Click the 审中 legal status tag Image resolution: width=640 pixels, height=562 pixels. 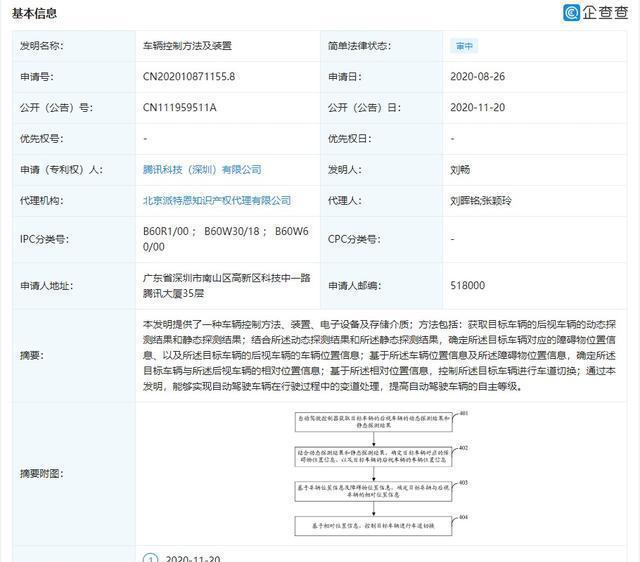pos(464,46)
